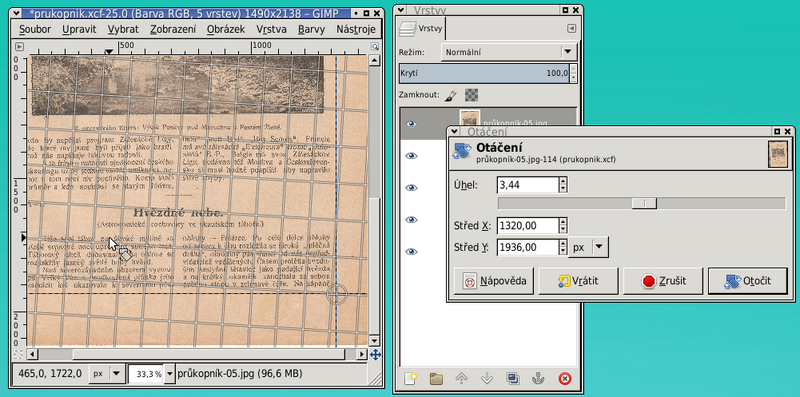The width and height of the screenshot is (800, 397).
Task: Select the Vrstvy tab
Action: pos(422,29)
